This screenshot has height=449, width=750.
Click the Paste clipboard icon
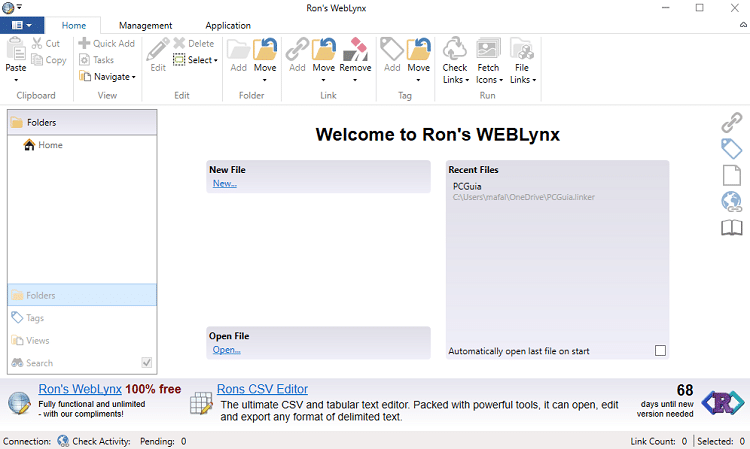16,49
